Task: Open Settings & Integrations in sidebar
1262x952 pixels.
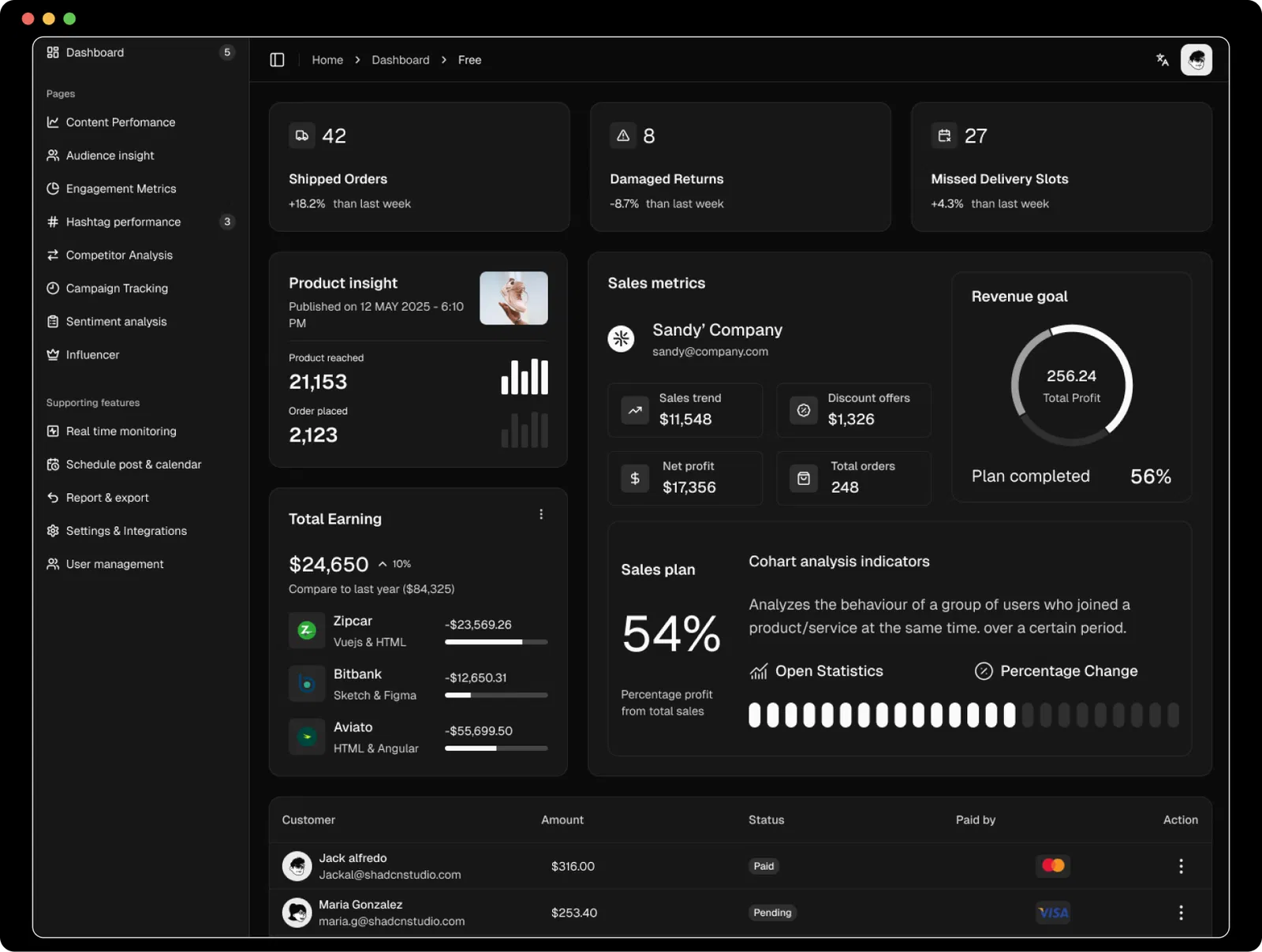Action: point(126,531)
